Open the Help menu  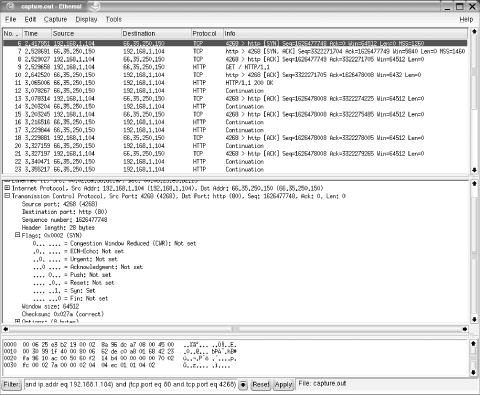(x=466, y=19)
